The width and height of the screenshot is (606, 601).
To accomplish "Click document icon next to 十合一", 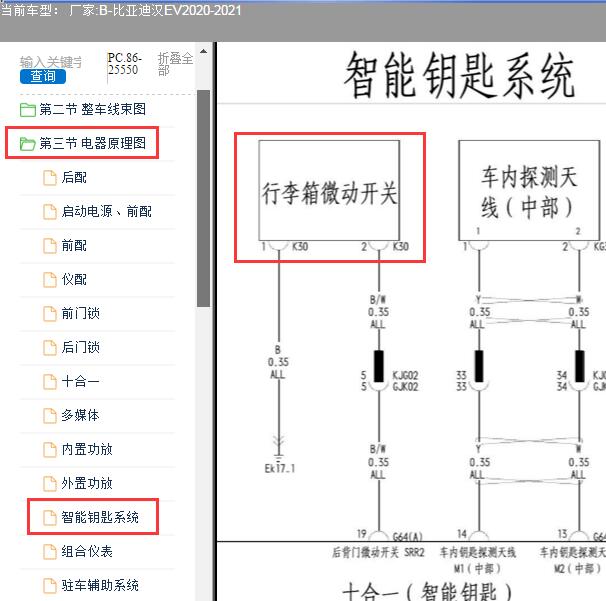I will [49, 382].
